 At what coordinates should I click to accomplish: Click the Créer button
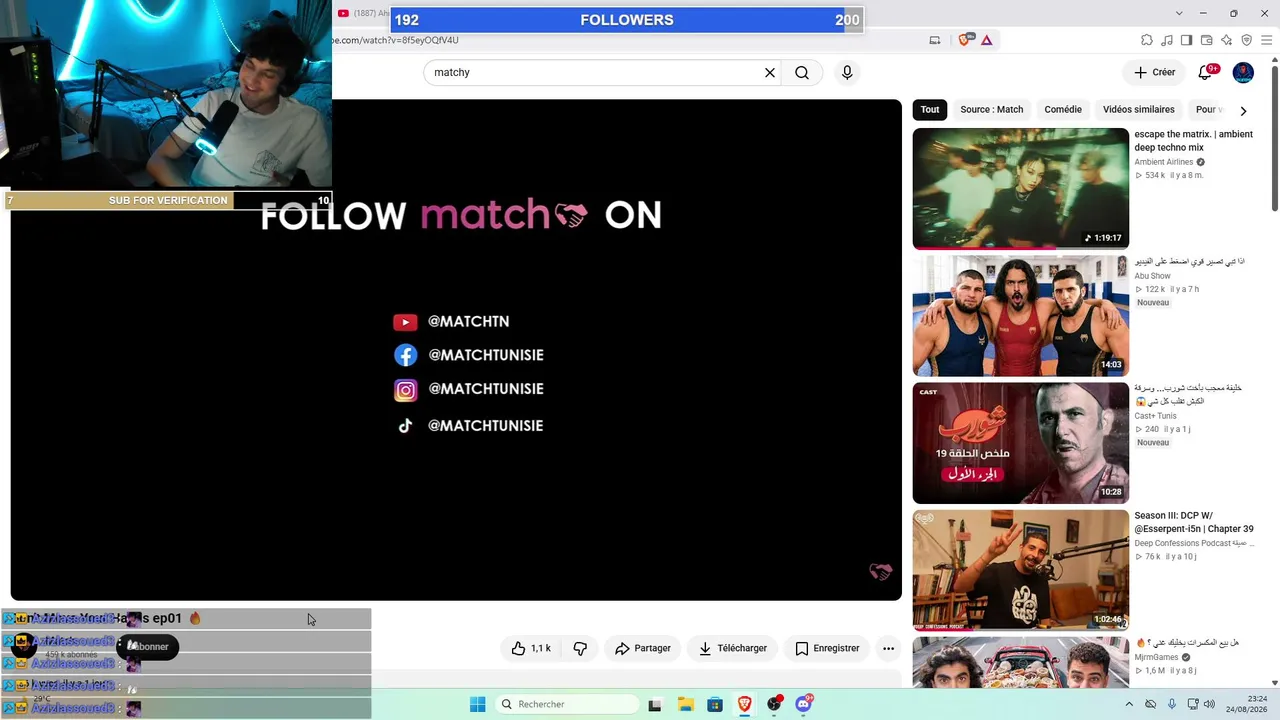(x=1155, y=72)
